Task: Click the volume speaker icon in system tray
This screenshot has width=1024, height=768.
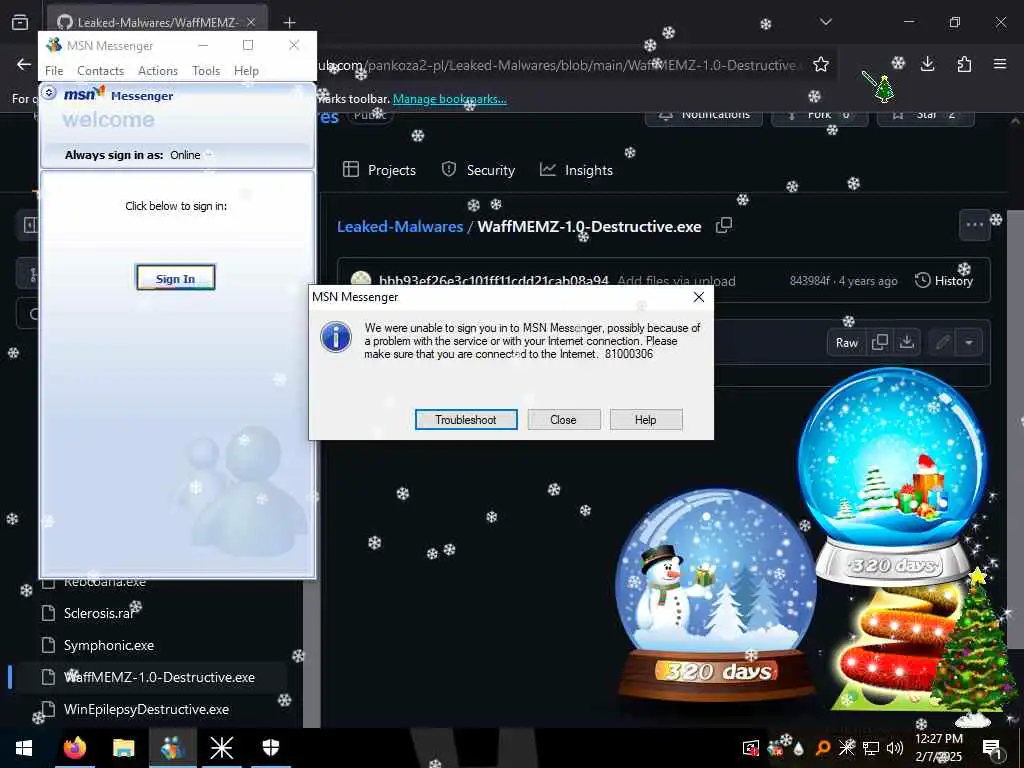Action: click(895, 748)
